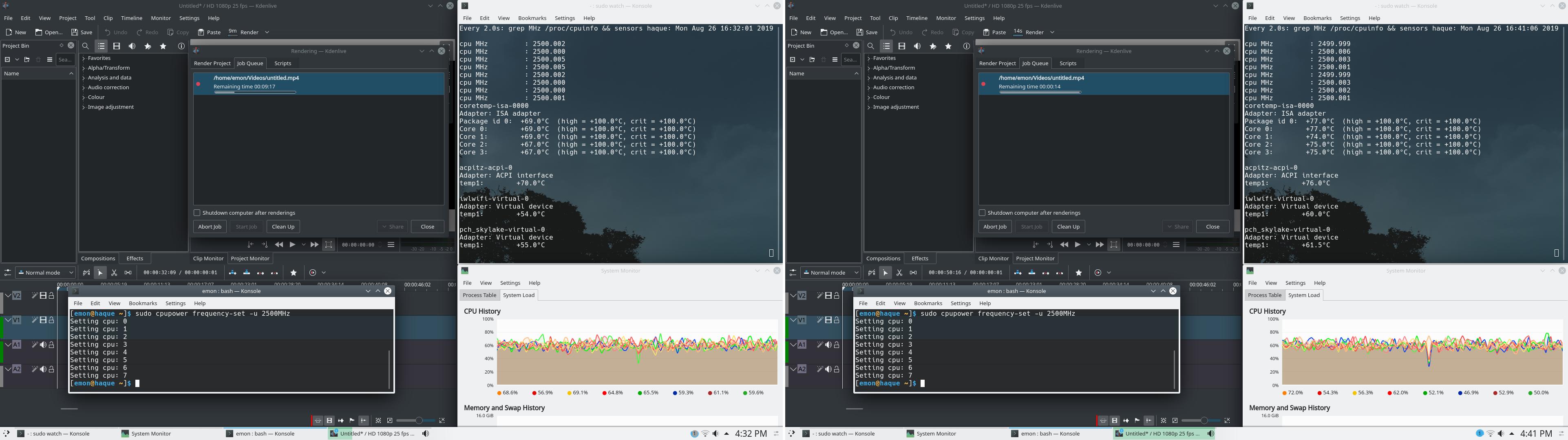This screenshot has width=1568, height=440.
Task: Click the search magnifier in the Effects panel
Action: click(86, 46)
